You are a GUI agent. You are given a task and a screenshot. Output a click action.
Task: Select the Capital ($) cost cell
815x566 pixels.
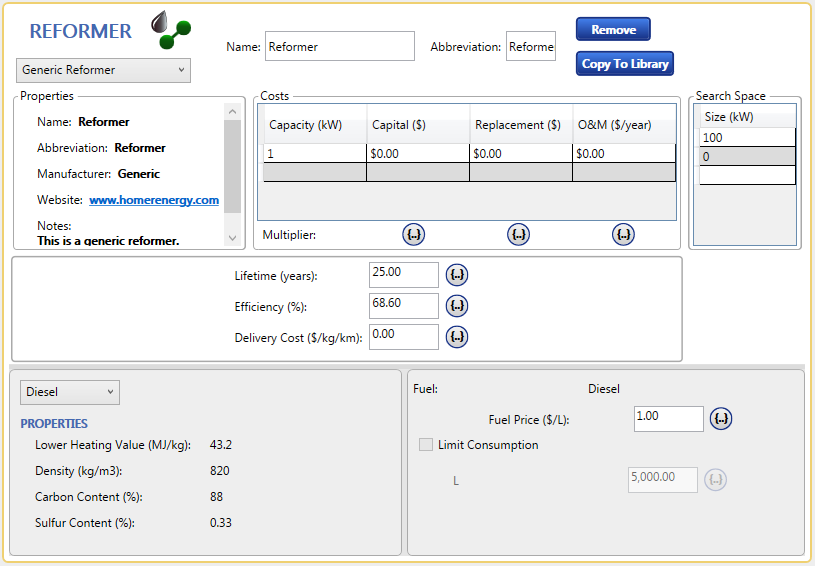coord(417,154)
